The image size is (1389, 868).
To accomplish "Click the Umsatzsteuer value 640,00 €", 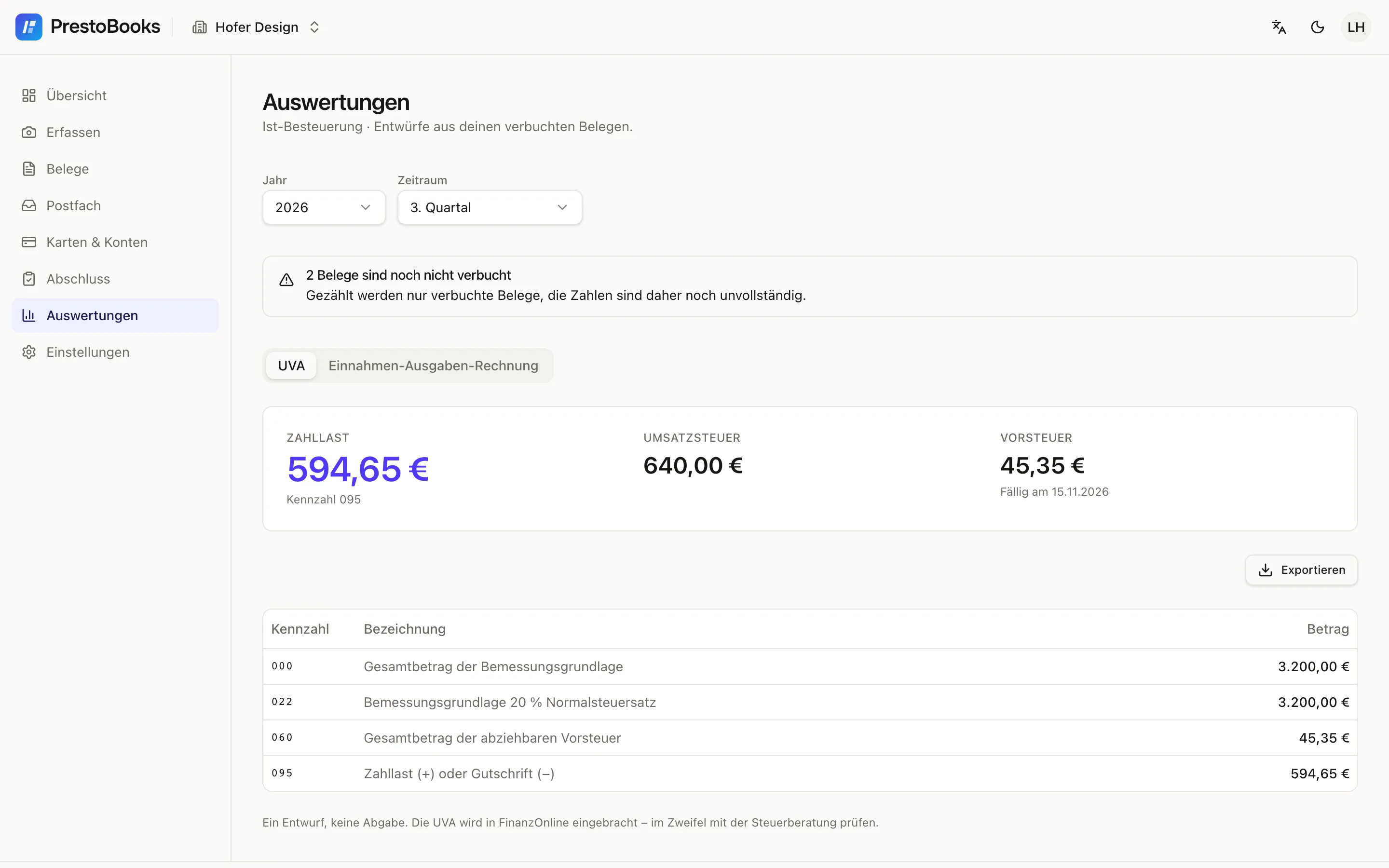I will coord(693,465).
